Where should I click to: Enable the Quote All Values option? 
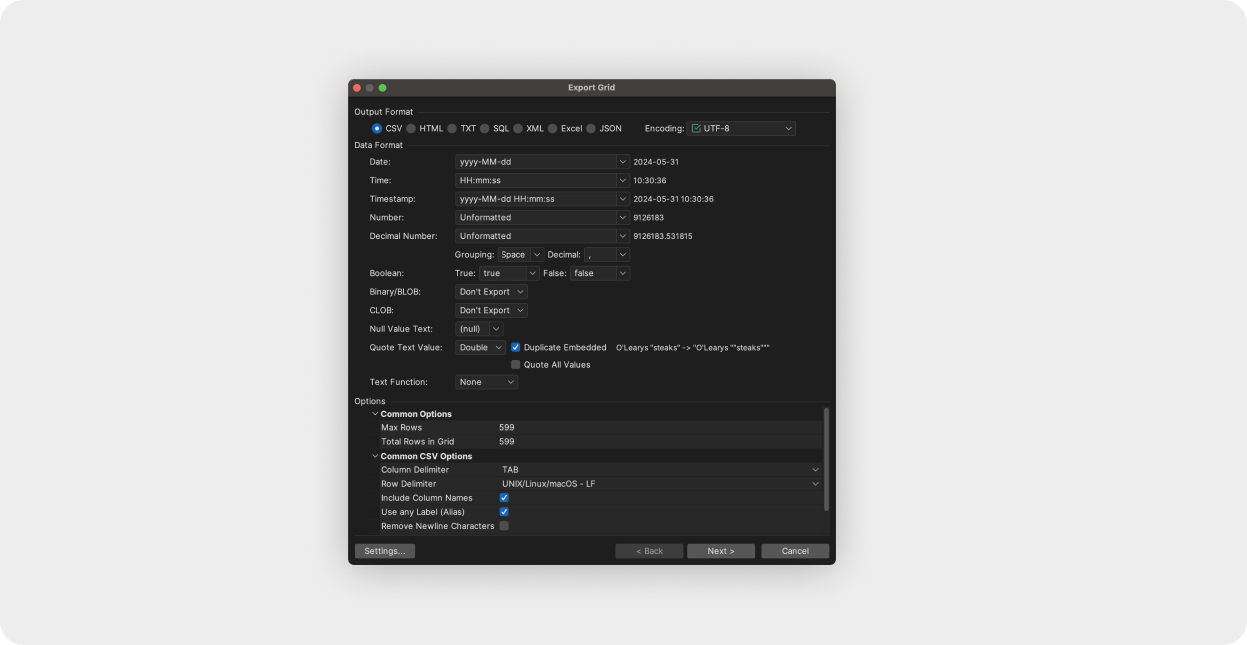click(x=515, y=364)
